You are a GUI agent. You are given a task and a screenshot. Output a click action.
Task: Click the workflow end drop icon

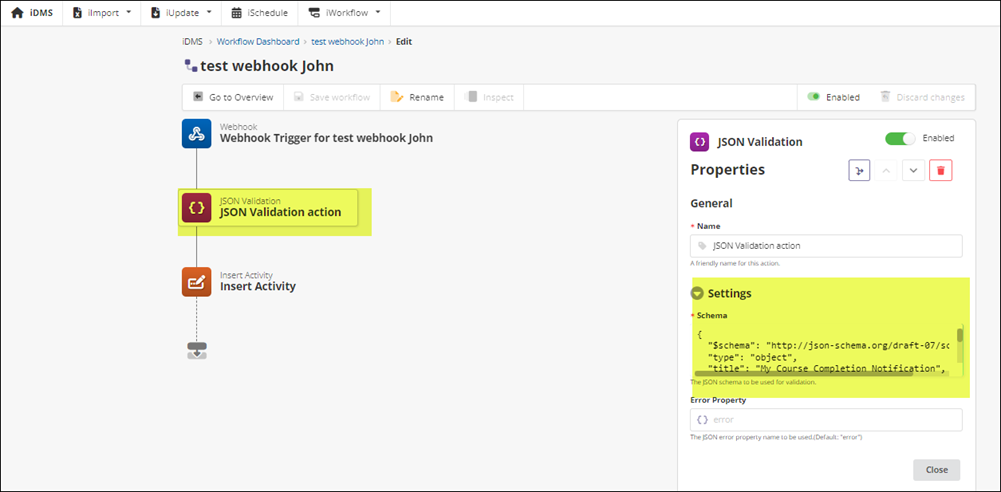click(x=196, y=350)
